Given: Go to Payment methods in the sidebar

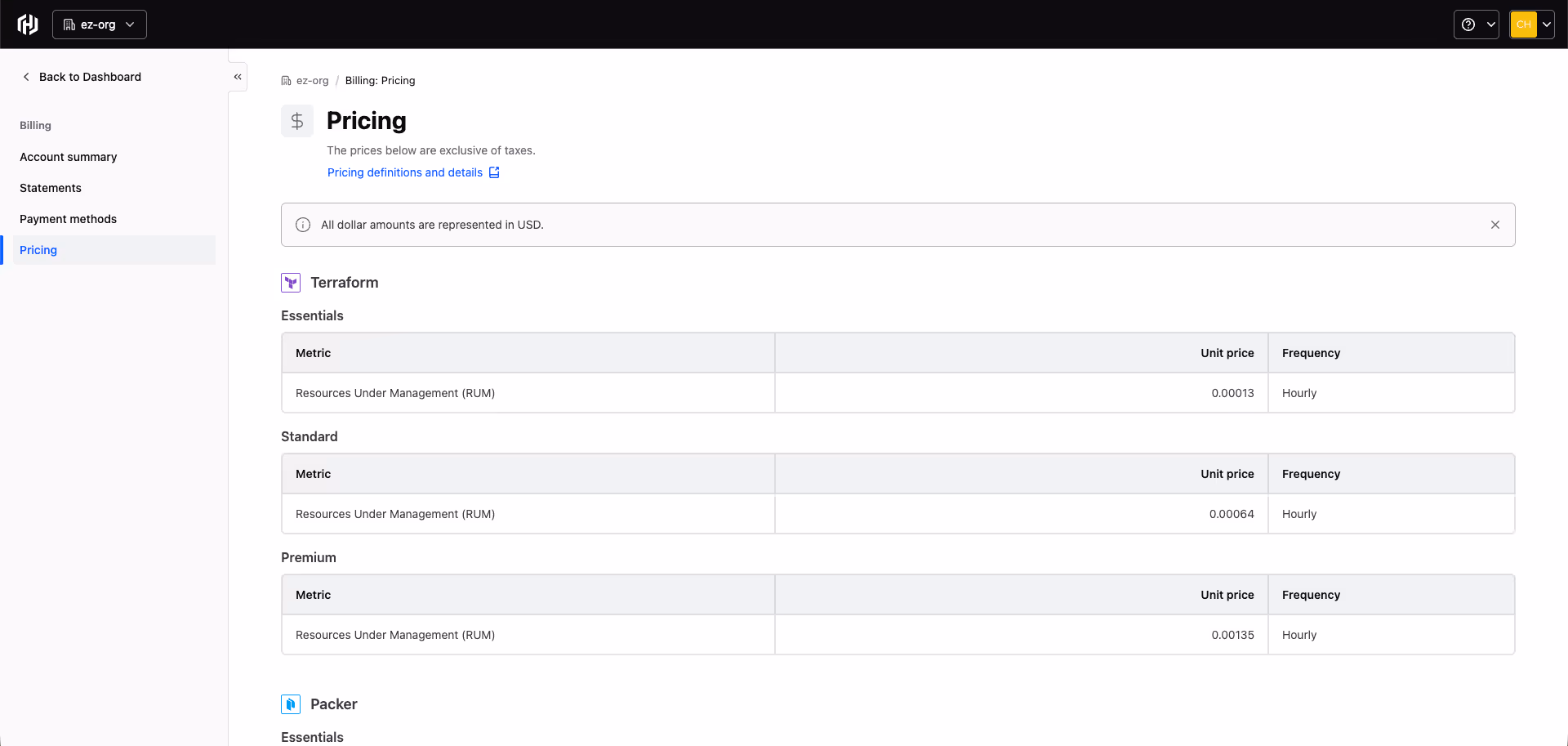Looking at the screenshot, I should point(68,219).
